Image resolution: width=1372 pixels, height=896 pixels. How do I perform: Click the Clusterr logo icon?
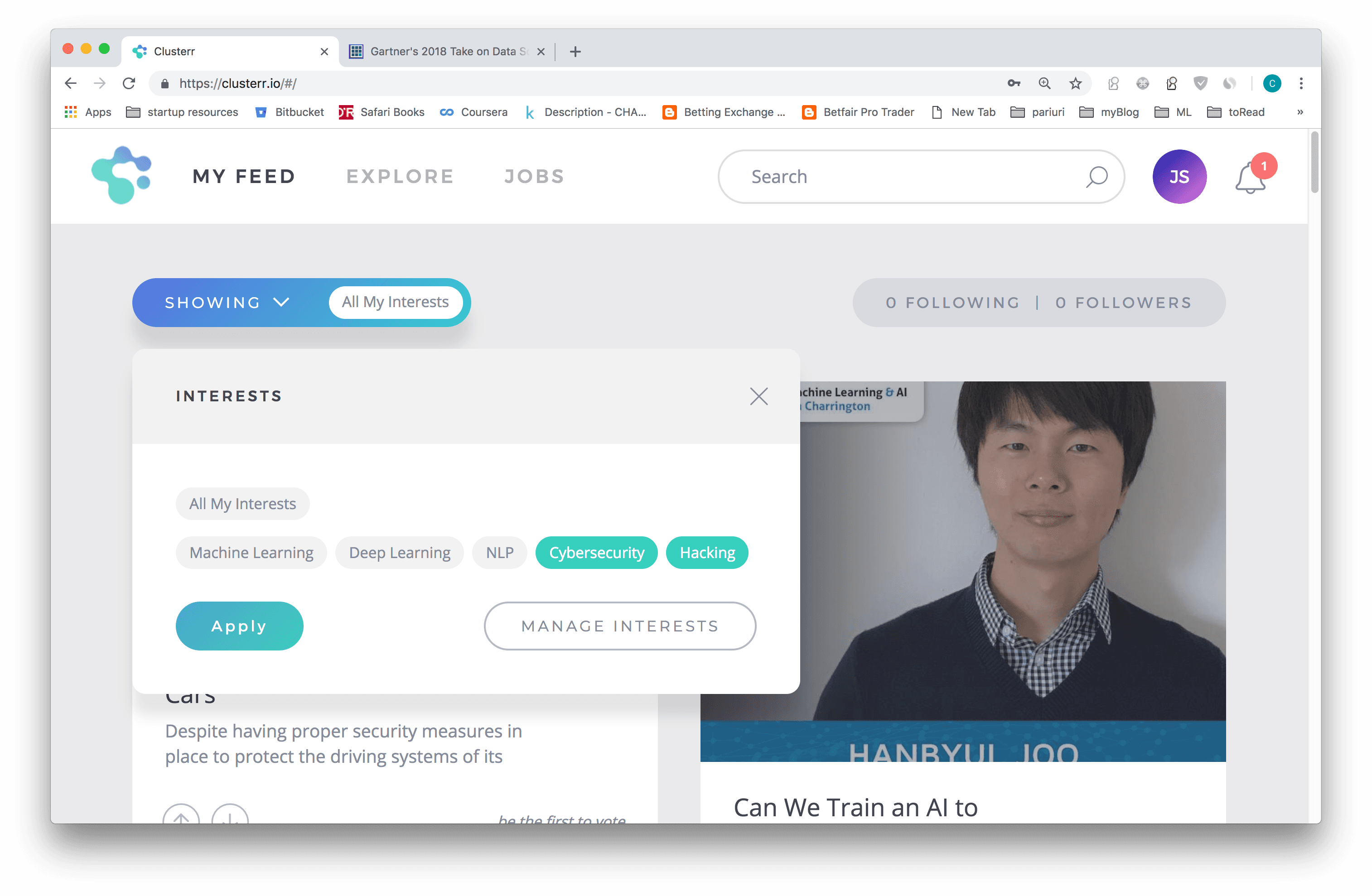(x=121, y=175)
